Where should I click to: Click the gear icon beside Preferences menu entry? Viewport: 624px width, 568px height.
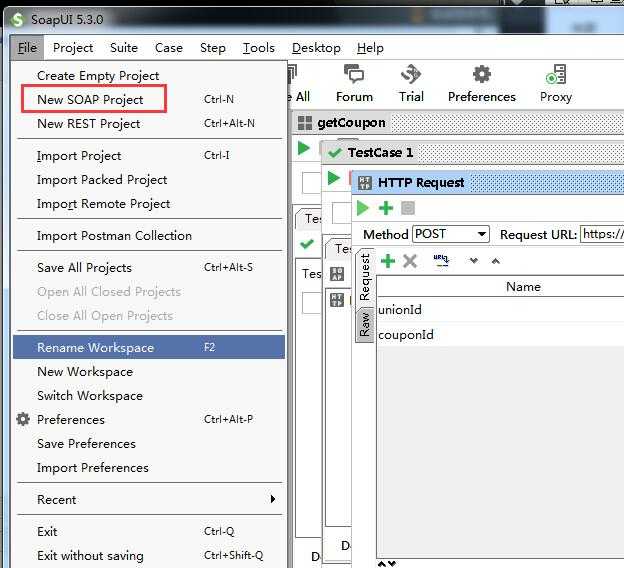(23, 419)
